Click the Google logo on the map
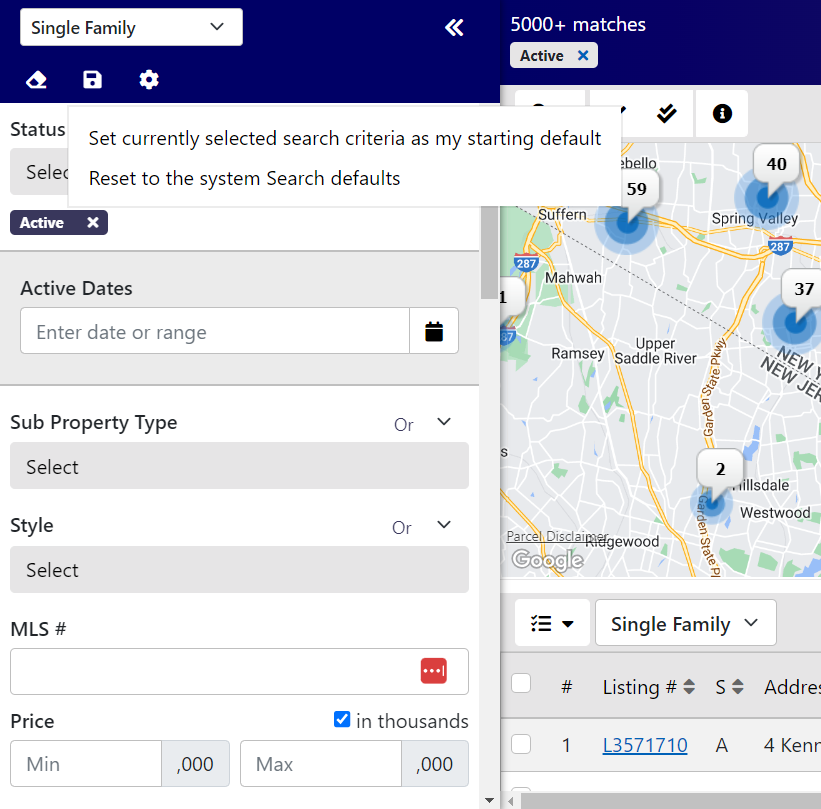 pos(547,560)
